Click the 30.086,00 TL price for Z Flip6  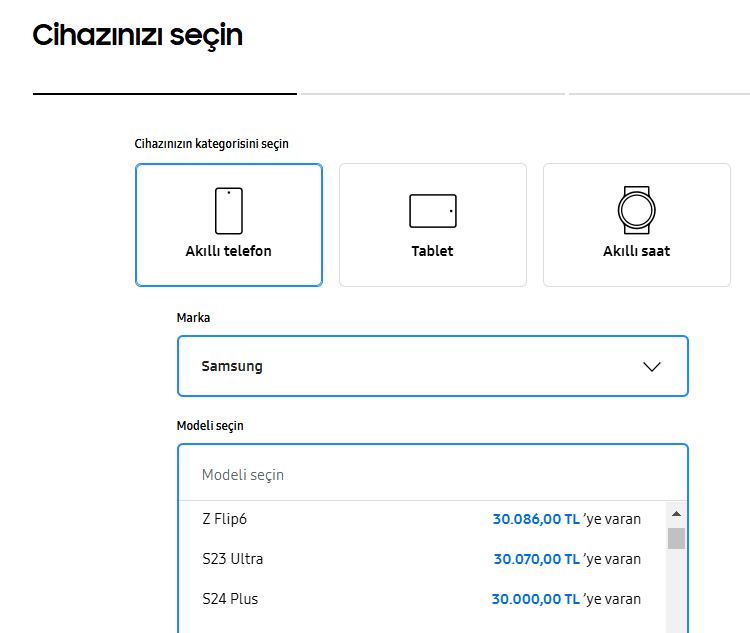click(x=536, y=519)
